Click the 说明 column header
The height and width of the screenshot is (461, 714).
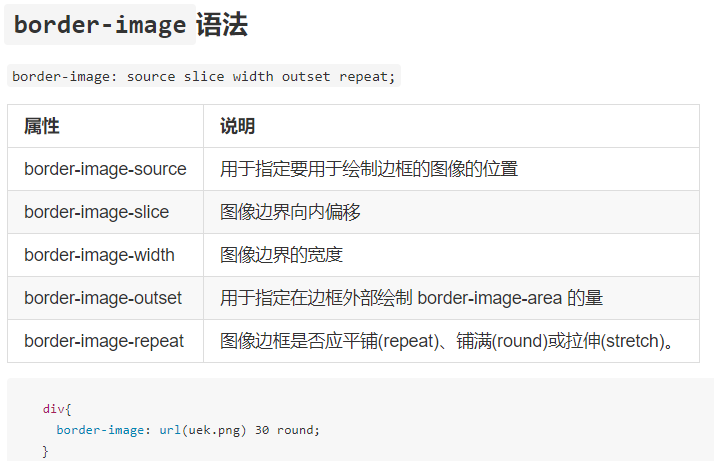click(x=237, y=126)
